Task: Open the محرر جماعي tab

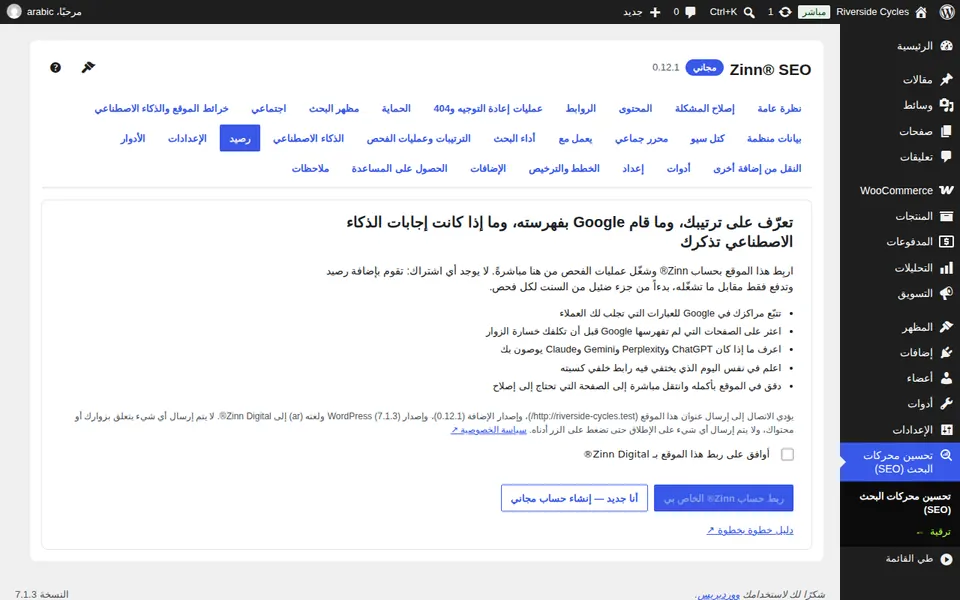Action: tap(642, 138)
